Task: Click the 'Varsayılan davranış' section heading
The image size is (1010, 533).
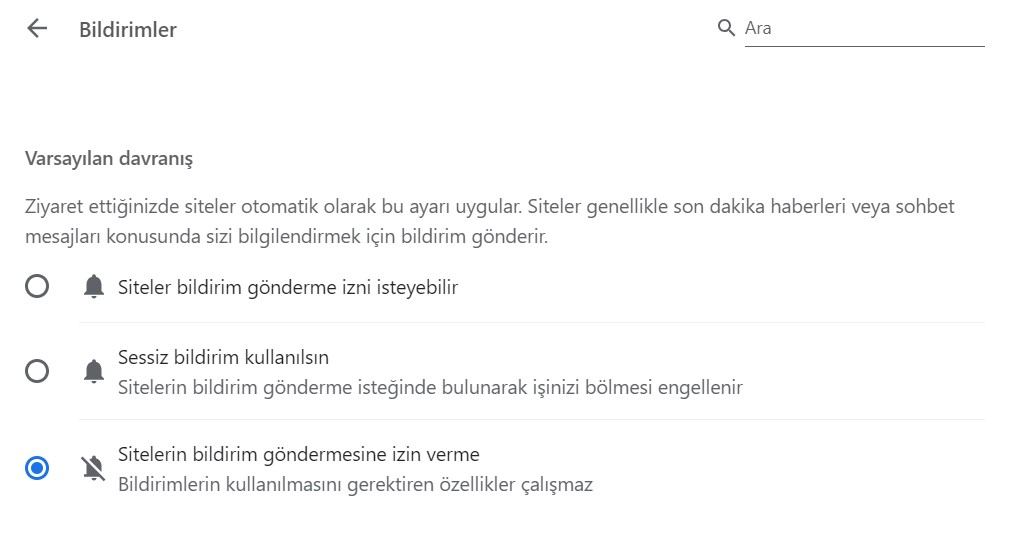Action: pos(109,158)
